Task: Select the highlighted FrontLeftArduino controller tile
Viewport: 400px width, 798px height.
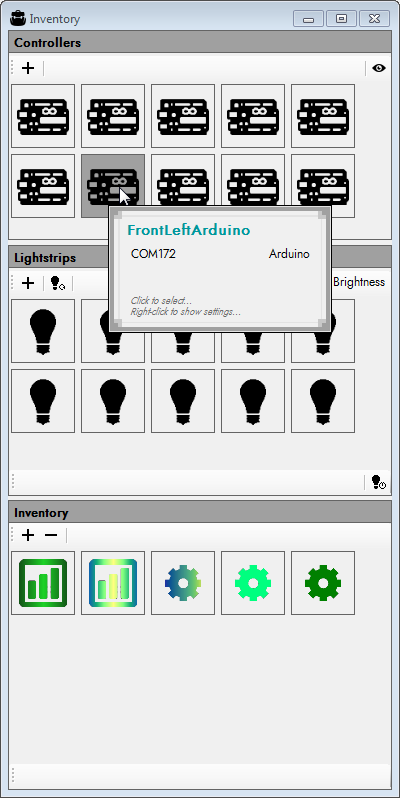Action: (113, 186)
